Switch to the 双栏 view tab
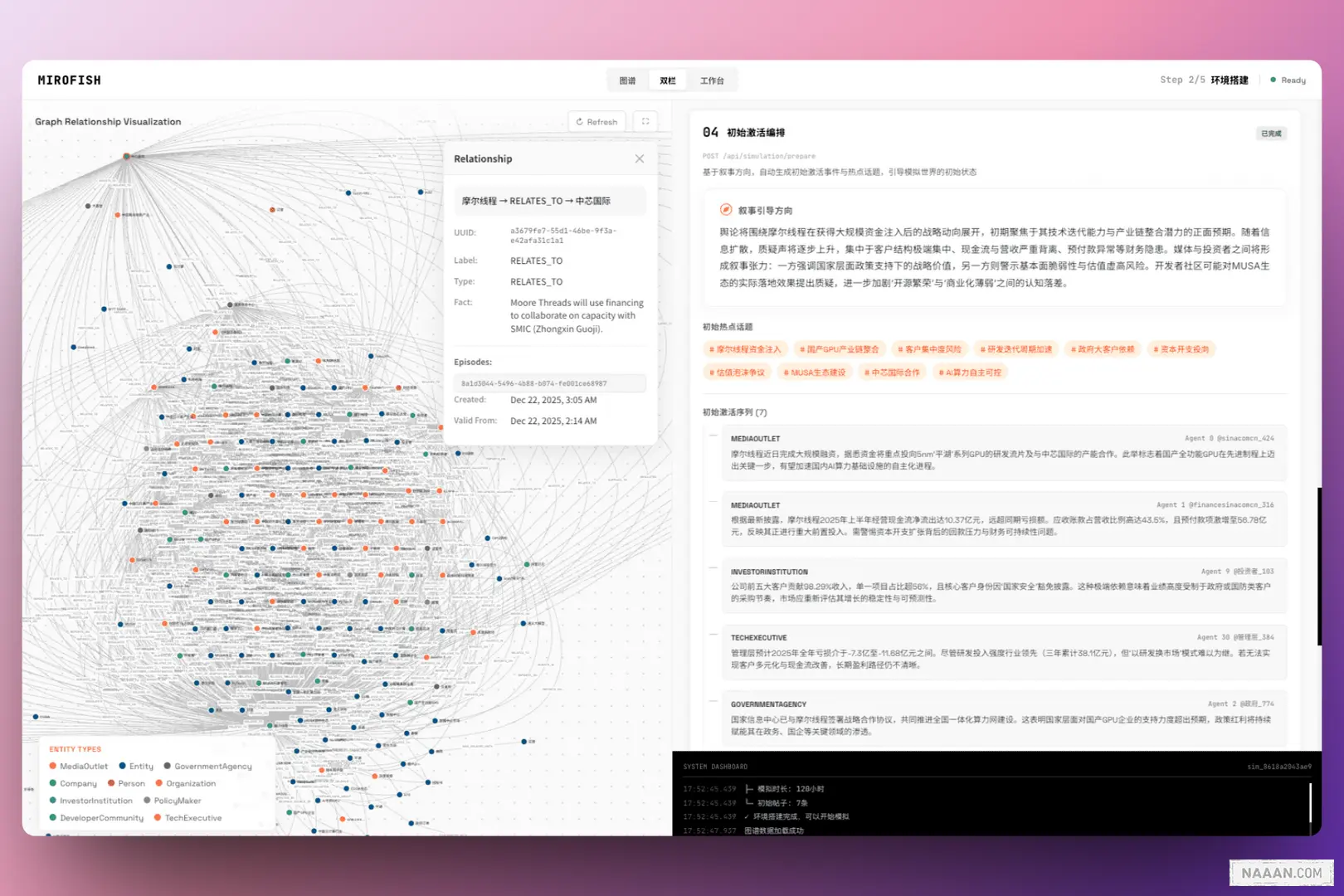1344x896 pixels. click(668, 80)
